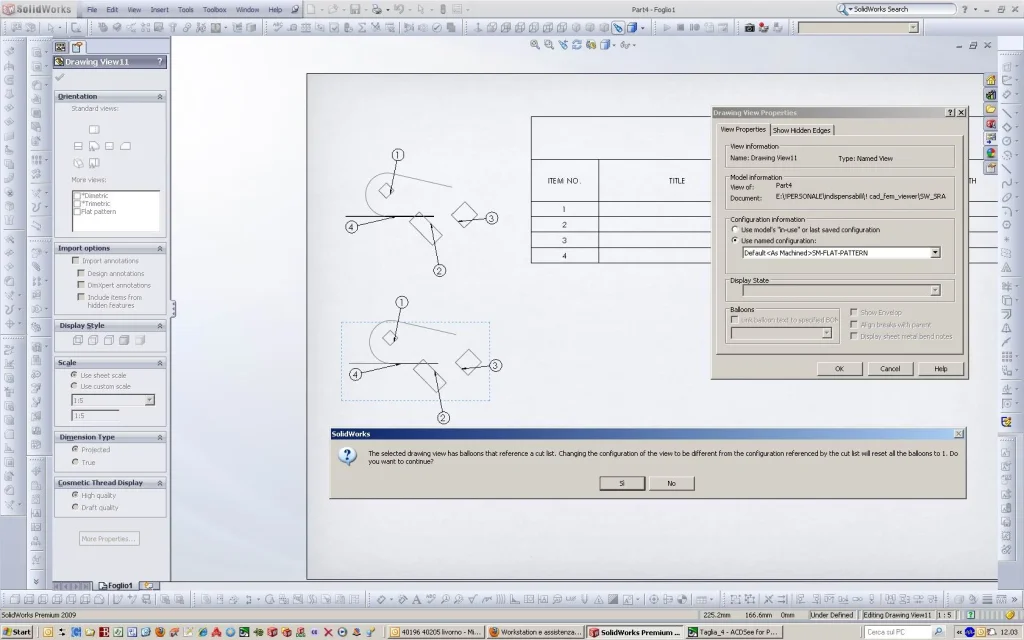Open the named configuration dropdown
The image size is (1024, 640).
pos(935,253)
